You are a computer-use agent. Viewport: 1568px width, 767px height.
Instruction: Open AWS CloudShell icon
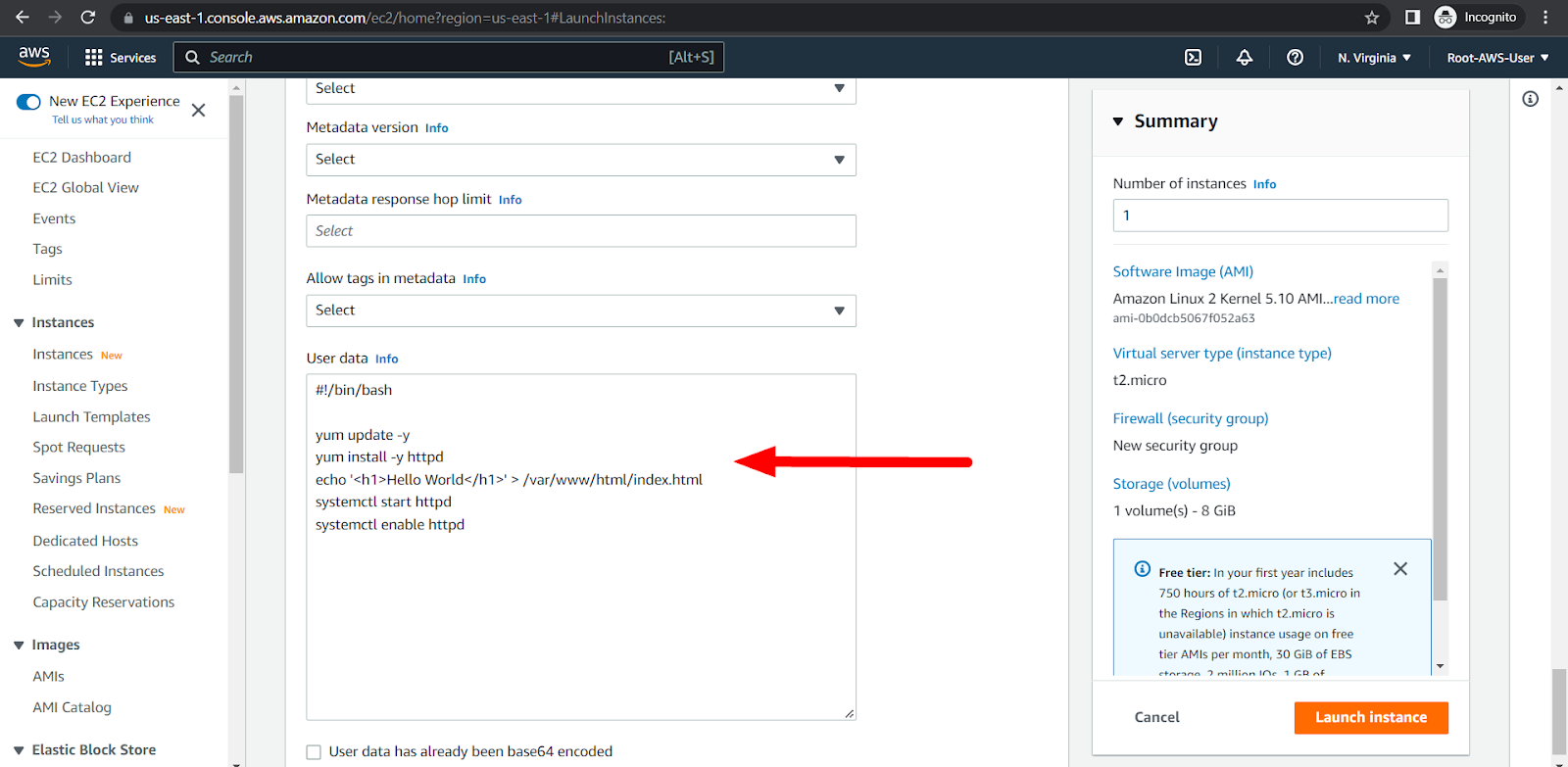click(x=1193, y=58)
